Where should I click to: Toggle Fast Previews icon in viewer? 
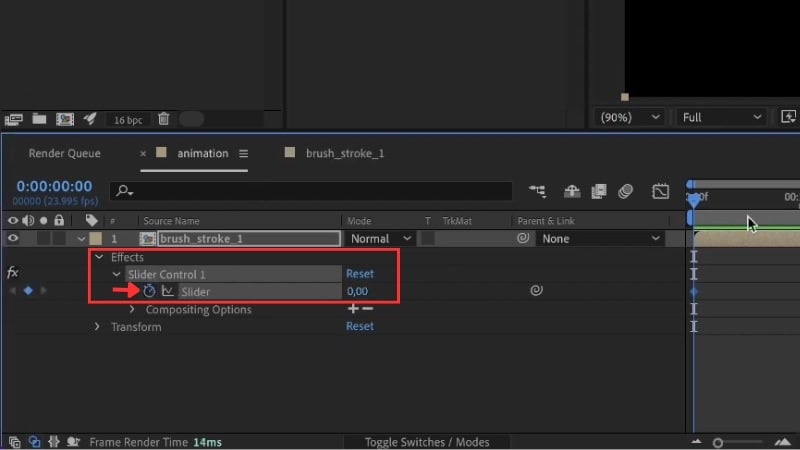788,117
